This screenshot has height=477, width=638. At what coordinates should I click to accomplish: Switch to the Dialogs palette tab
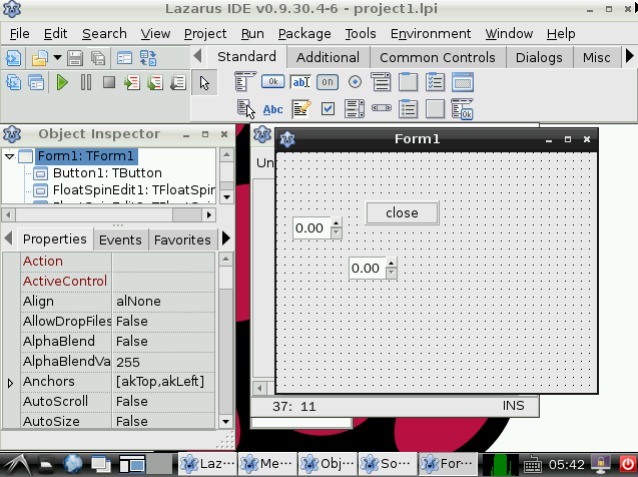[539, 57]
